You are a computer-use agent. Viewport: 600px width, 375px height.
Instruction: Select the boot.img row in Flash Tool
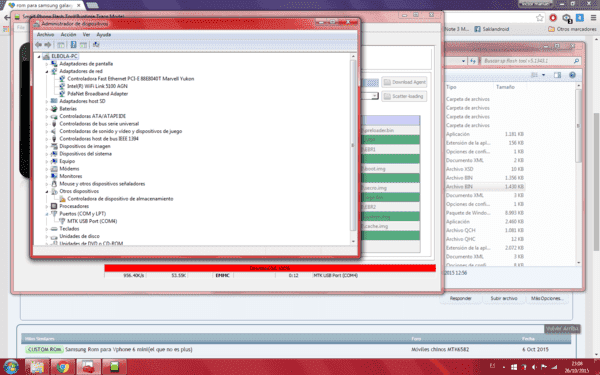(391, 169)
